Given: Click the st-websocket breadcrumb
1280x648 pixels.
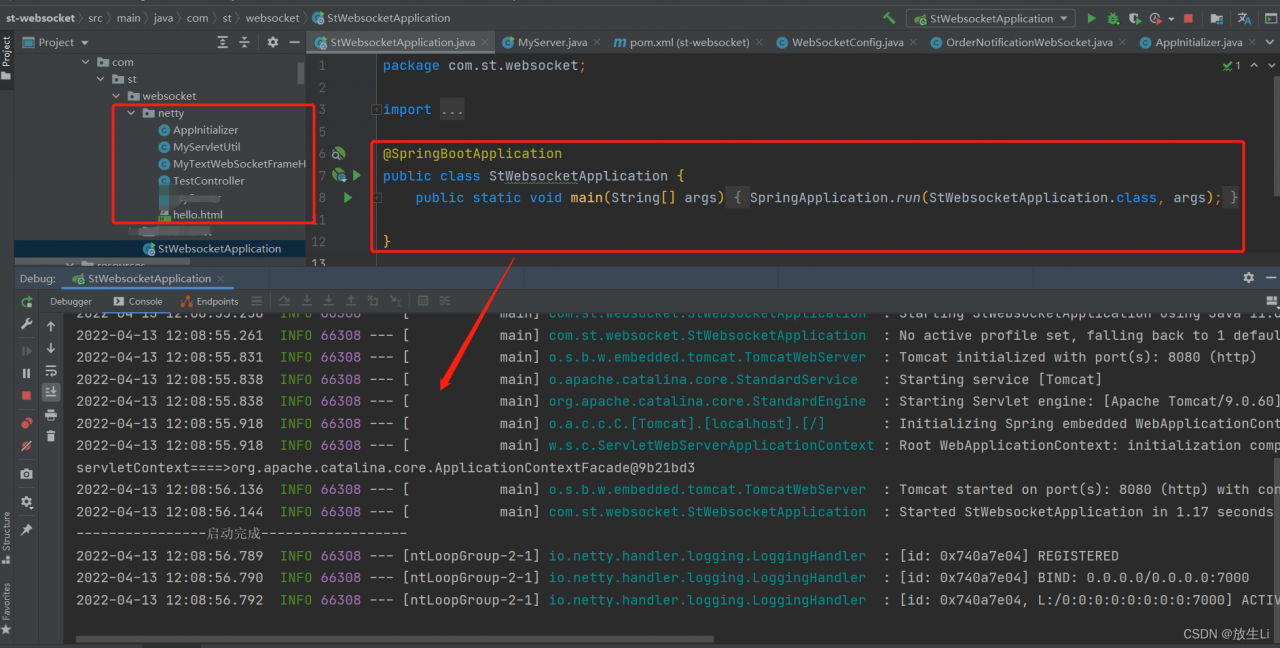Looking at the screenshot, I should pos(40,18).
